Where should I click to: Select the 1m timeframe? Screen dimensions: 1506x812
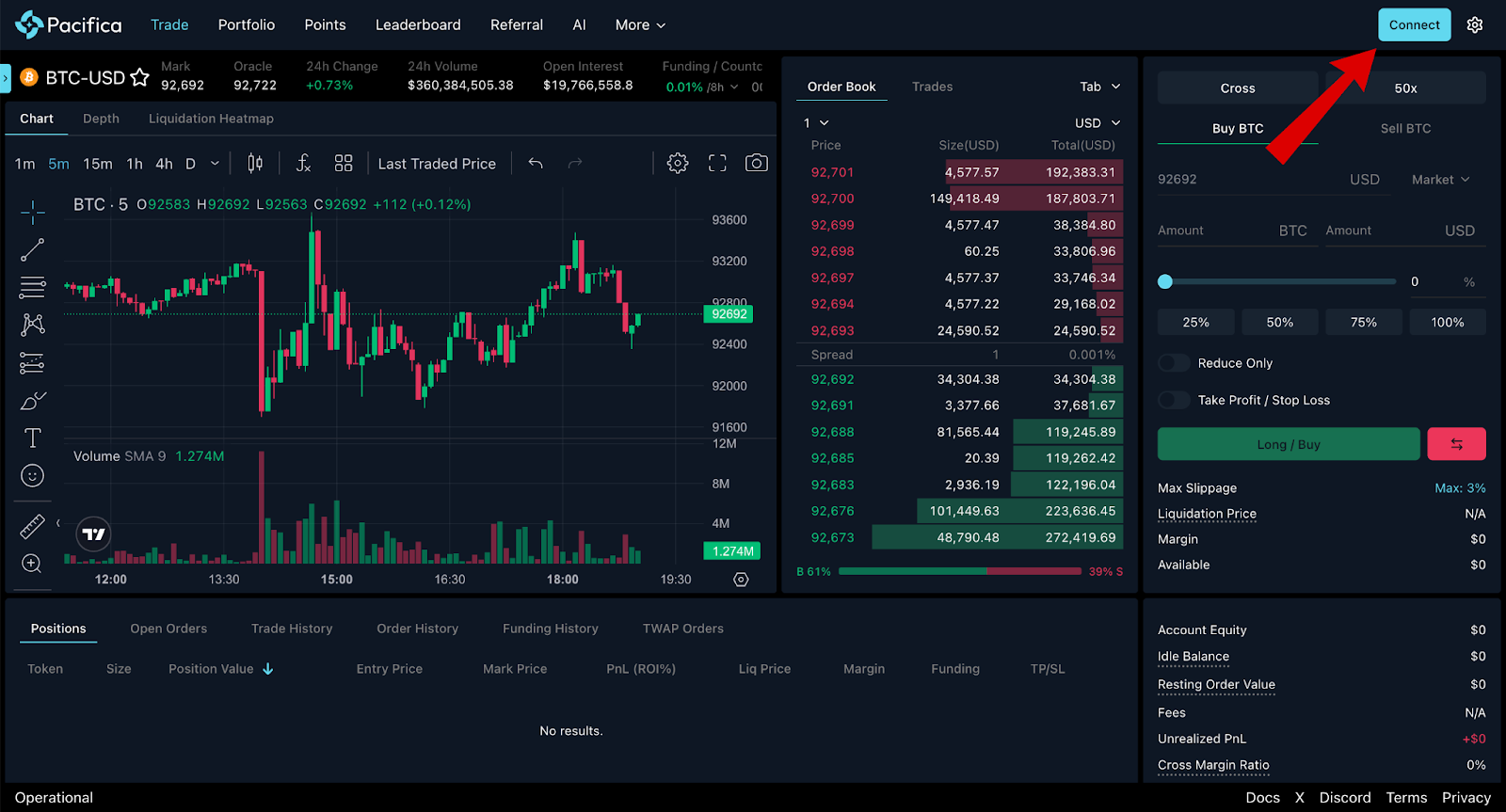pyautogui.click(x=25, y=164)
